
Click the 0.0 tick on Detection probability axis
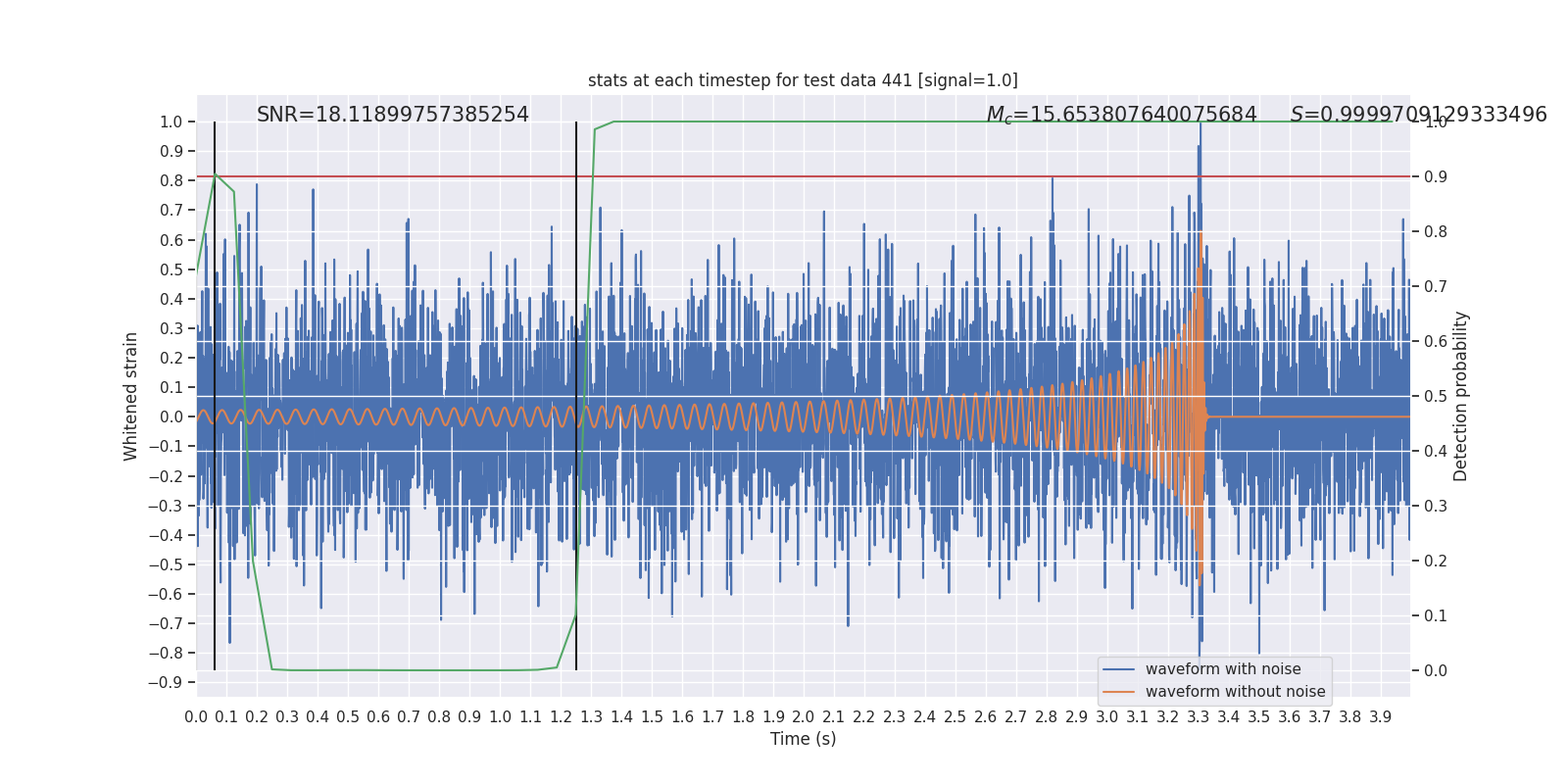pyautogui.click(x=1435, y=670)
